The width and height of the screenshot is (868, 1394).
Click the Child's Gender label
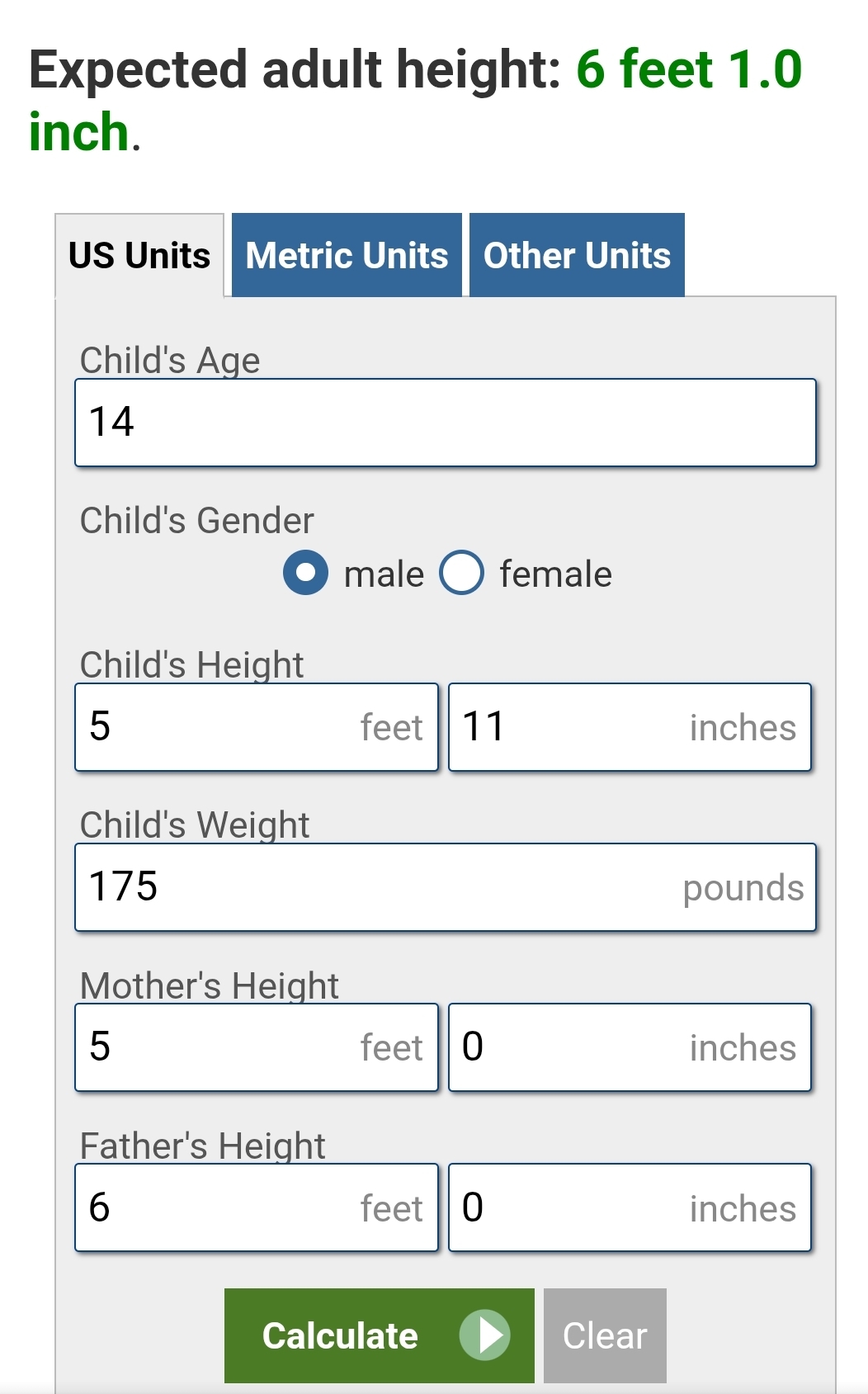tap(197, 521)
